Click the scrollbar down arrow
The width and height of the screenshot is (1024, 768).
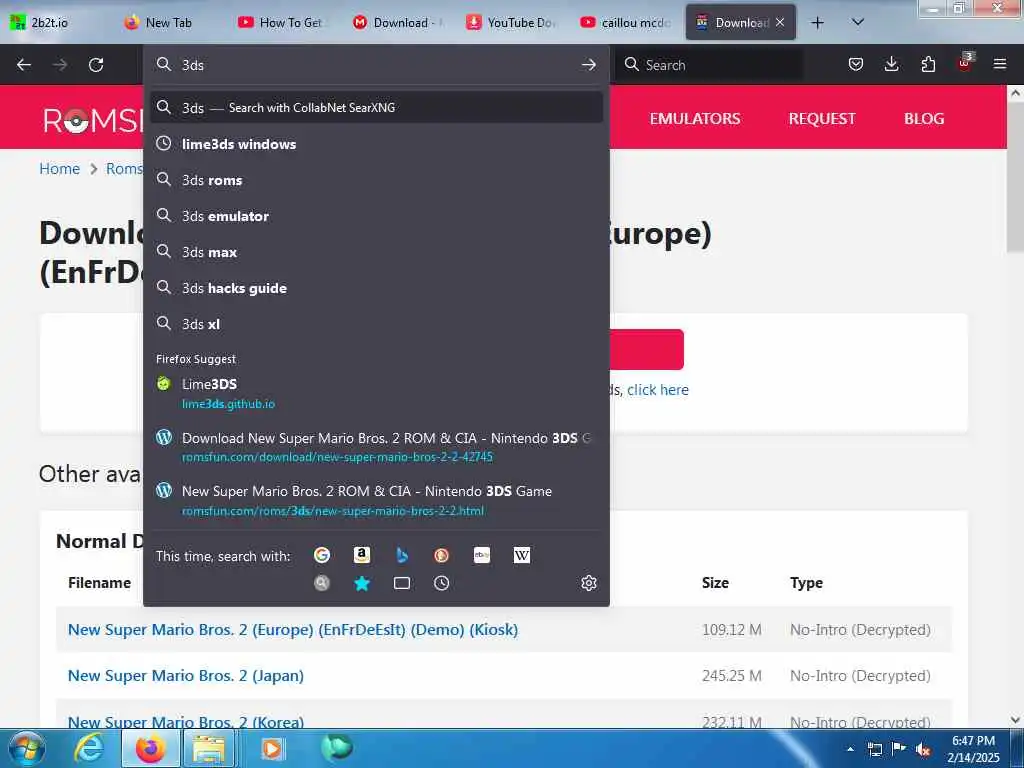coord(1015,719)
